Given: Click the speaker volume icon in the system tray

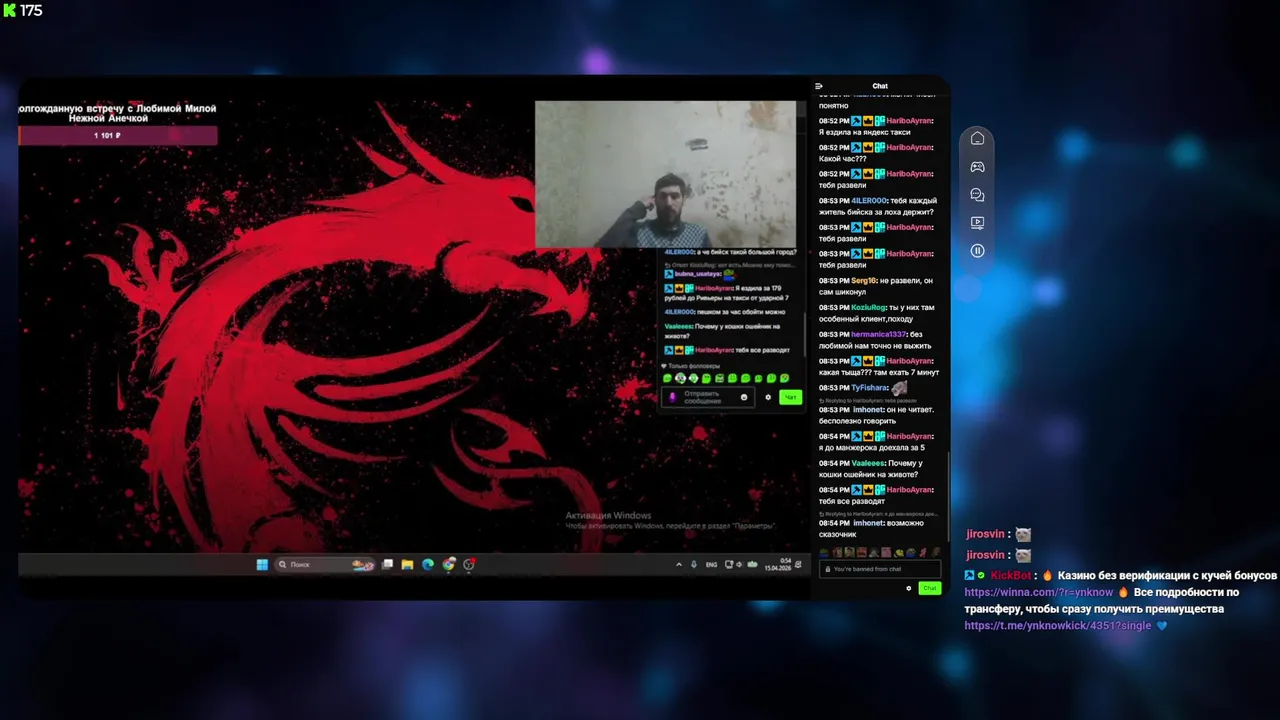Looking at the screenshot, I should pyautogui.click(x=739, y=565).
